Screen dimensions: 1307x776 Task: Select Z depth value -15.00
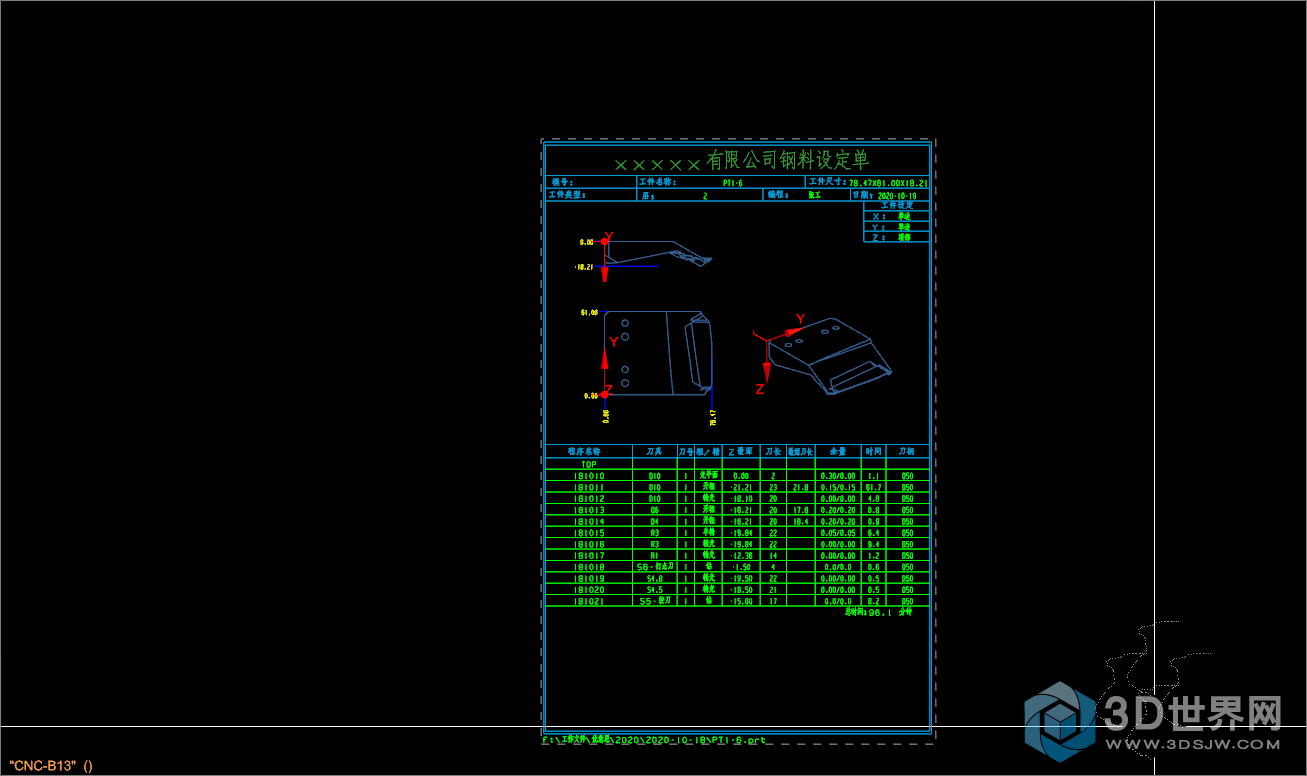[x=740, y=601]
